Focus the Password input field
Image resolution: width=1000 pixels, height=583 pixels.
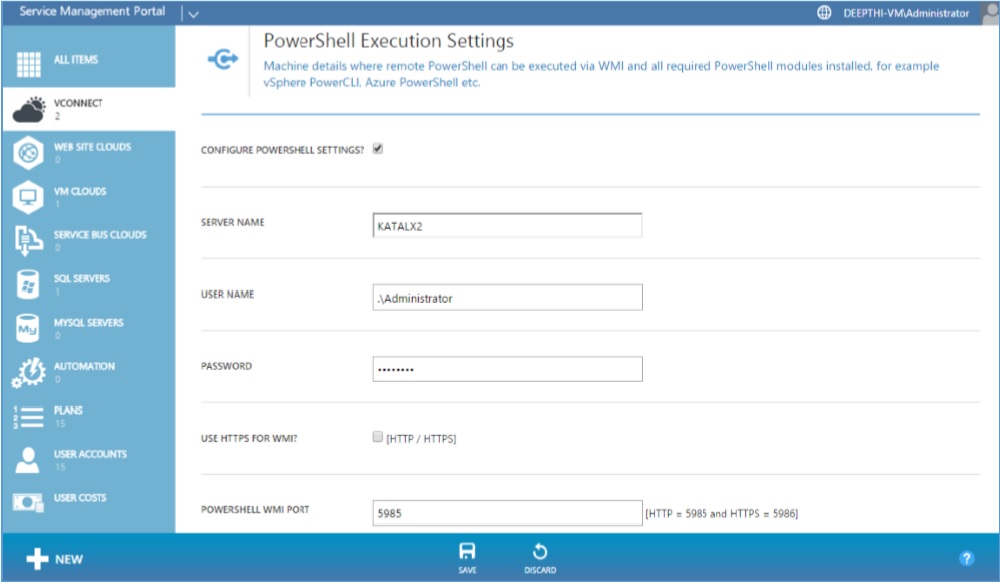pos(507,369)
